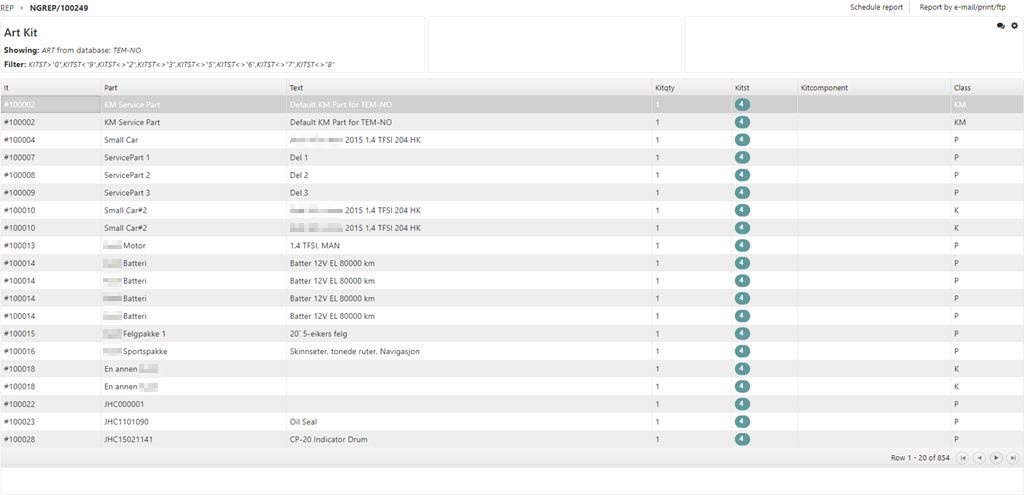1024x495 pixels.
Task: Sort by Text column header
Action: coord(297,88)
